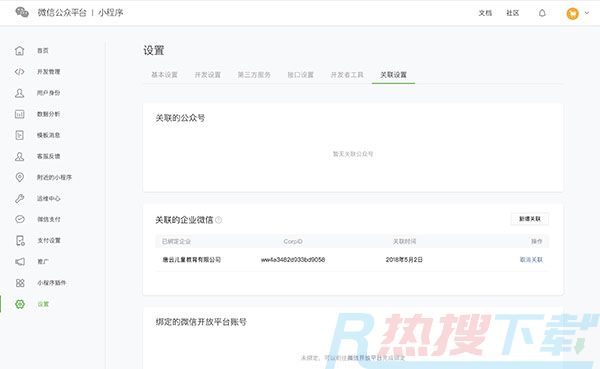Click the 关联的公众号 section heading
The width and height of the screenshot is (600, 369).
tap(180, 118)
